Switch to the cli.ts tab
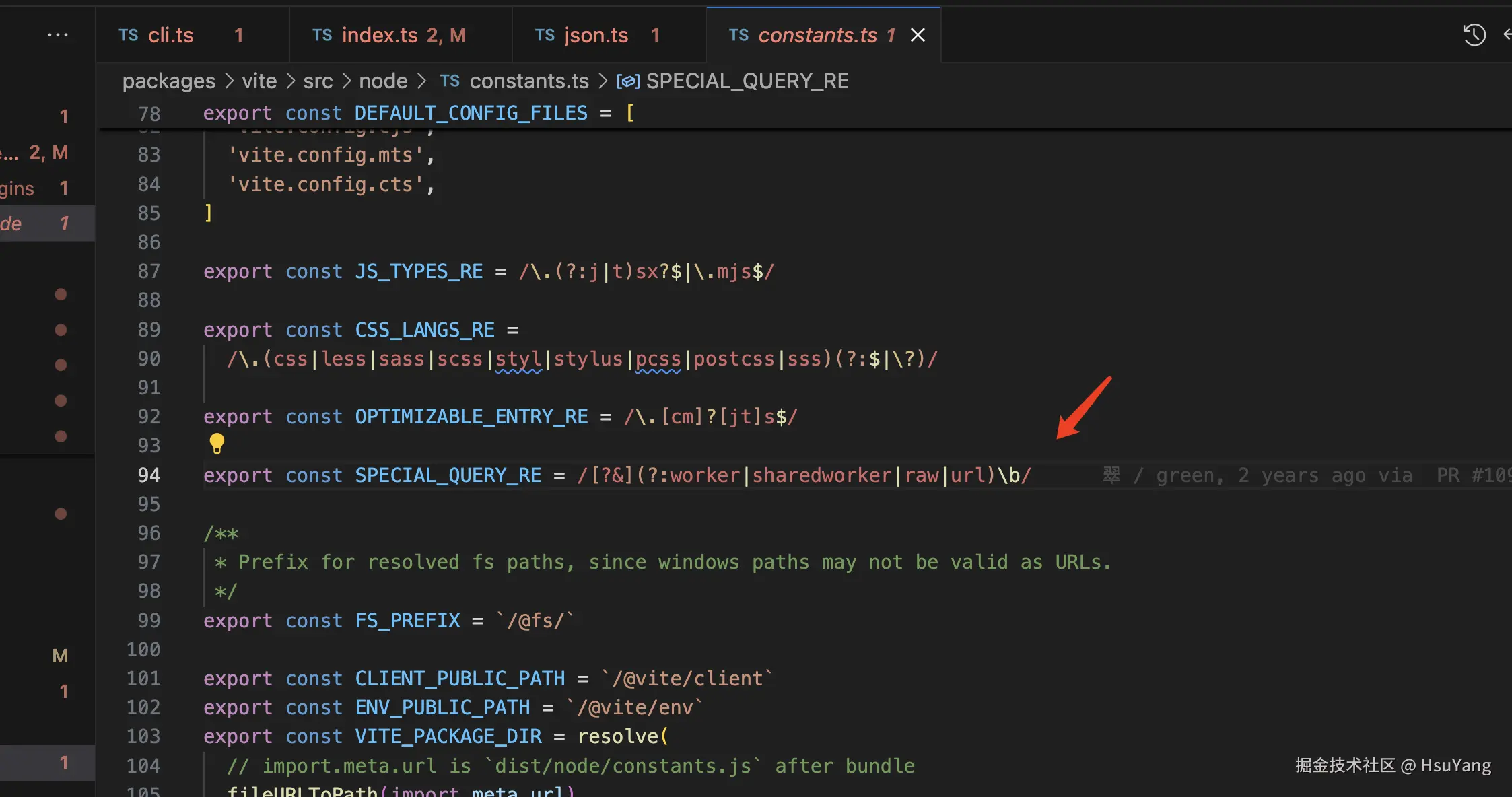 171,35
